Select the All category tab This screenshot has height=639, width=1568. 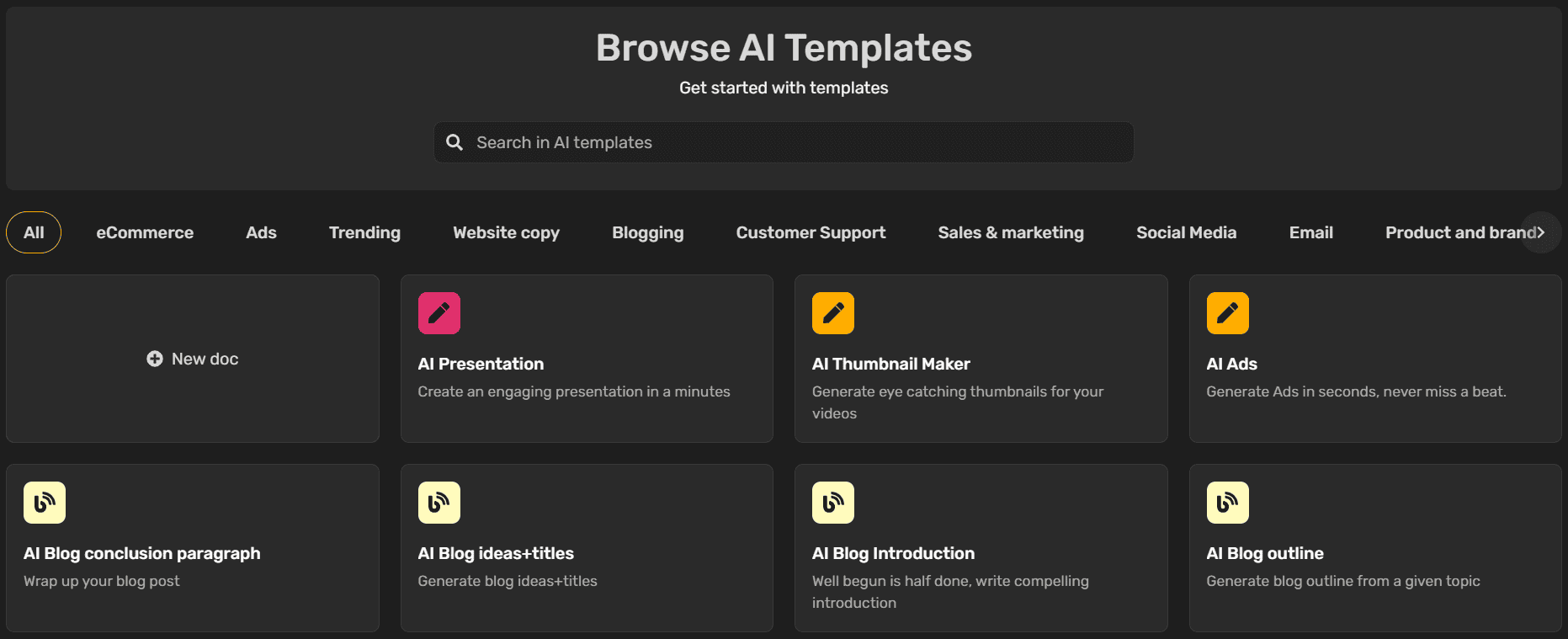click(34, 232)
